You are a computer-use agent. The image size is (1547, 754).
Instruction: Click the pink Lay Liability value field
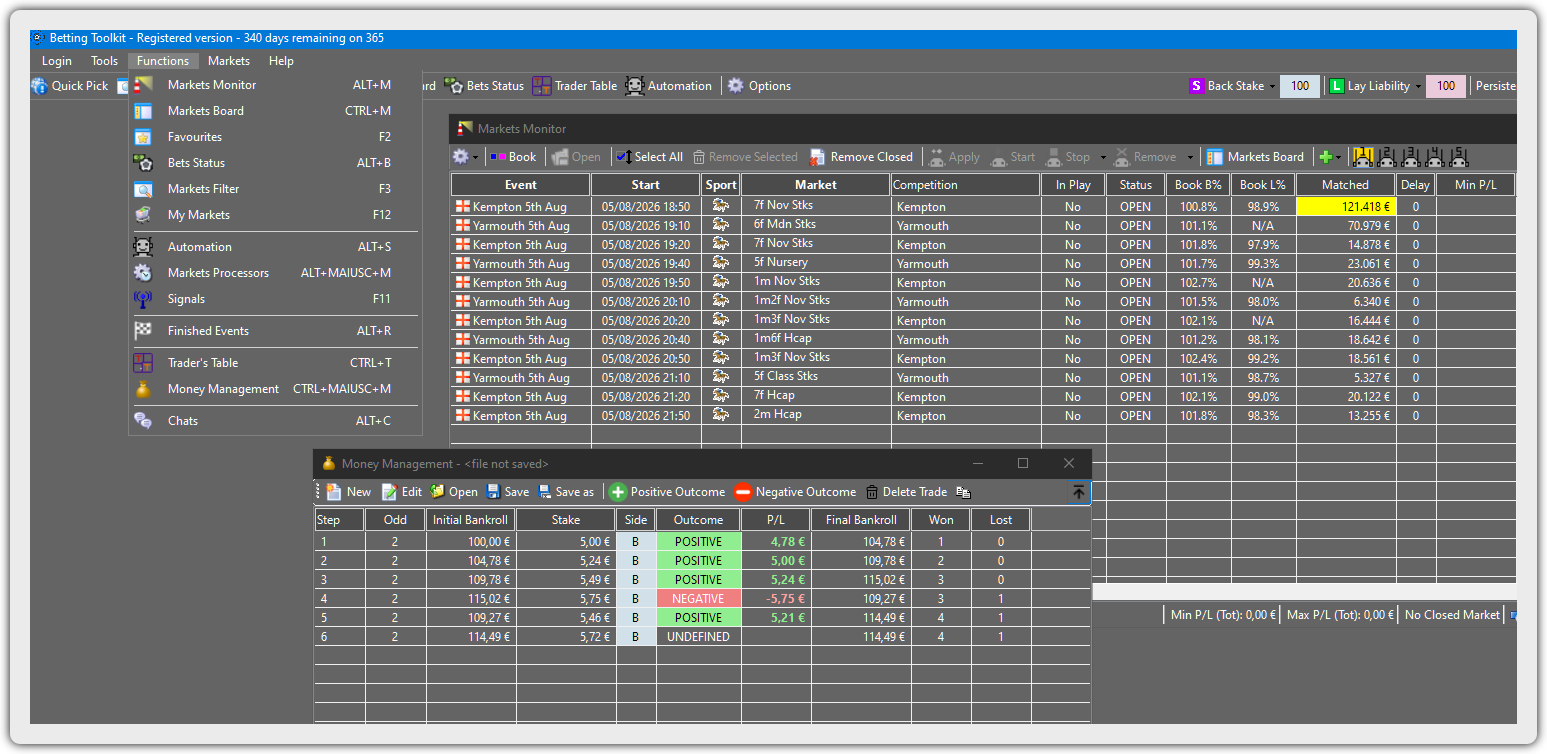[1446, 86]
